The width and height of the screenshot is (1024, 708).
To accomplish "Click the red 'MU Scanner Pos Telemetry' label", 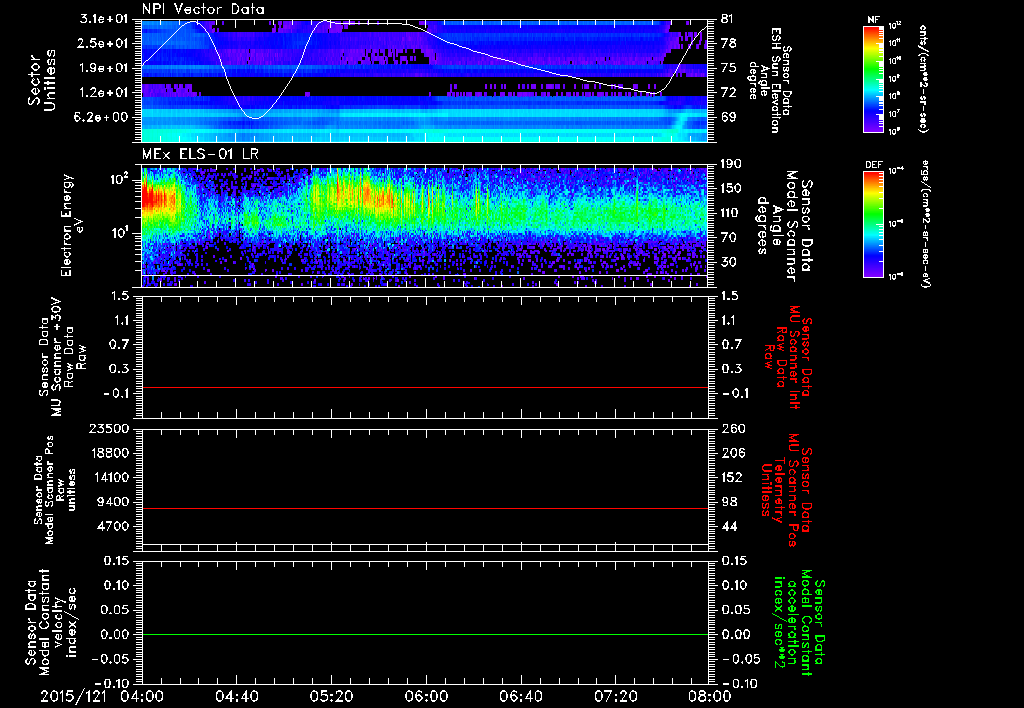I will tap(788, 490).
